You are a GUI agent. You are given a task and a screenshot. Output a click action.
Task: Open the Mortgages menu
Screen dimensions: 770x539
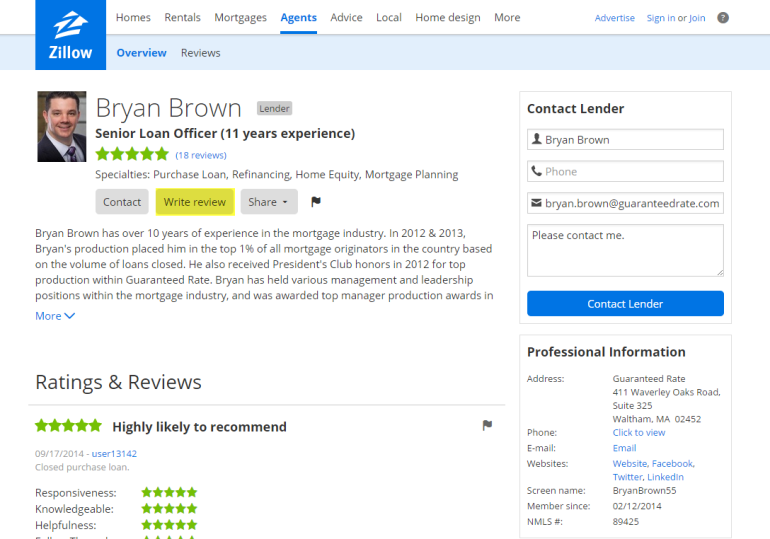pos(240,18)
